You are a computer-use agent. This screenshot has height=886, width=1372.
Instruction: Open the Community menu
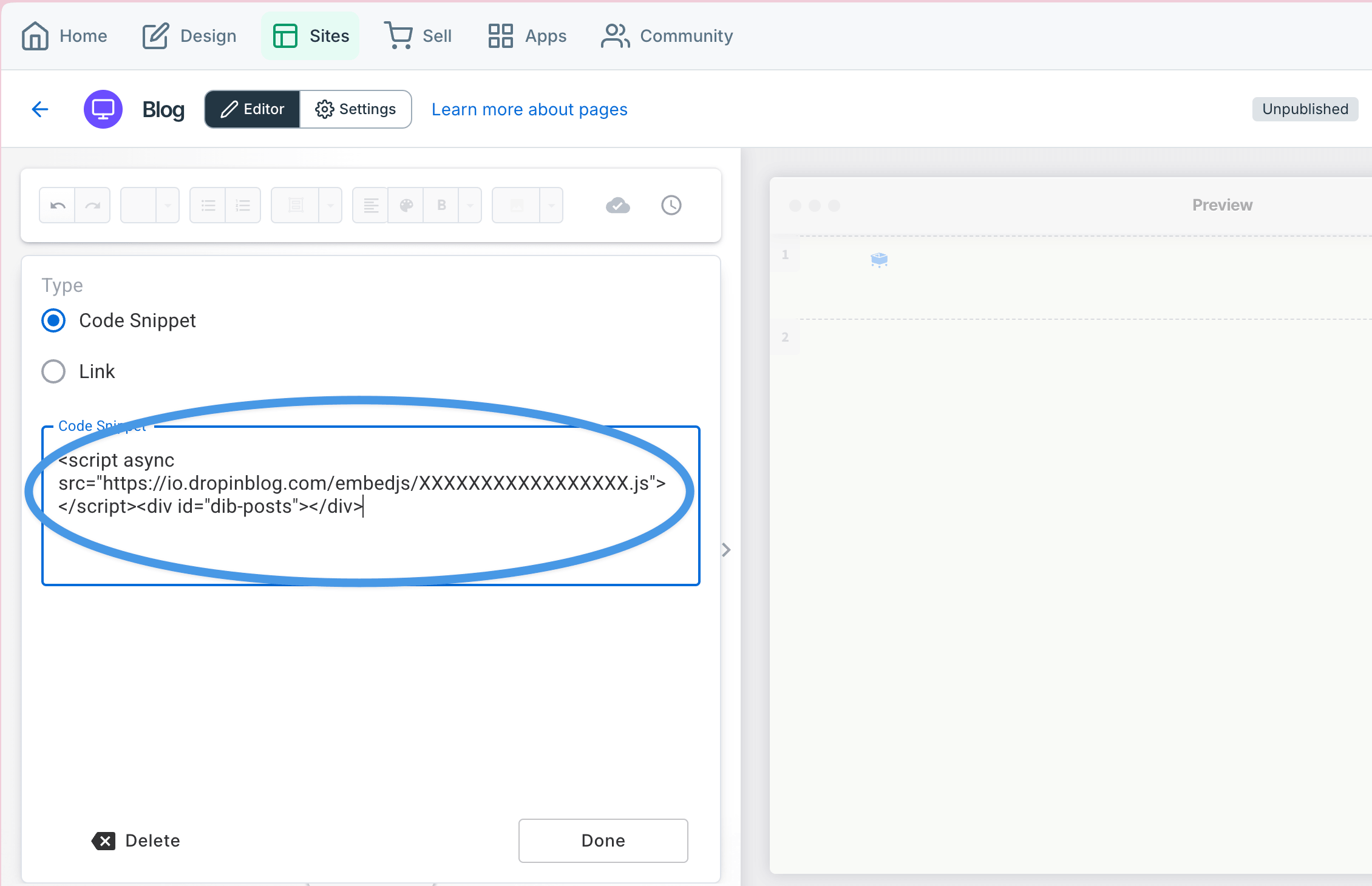coord(667,36)
